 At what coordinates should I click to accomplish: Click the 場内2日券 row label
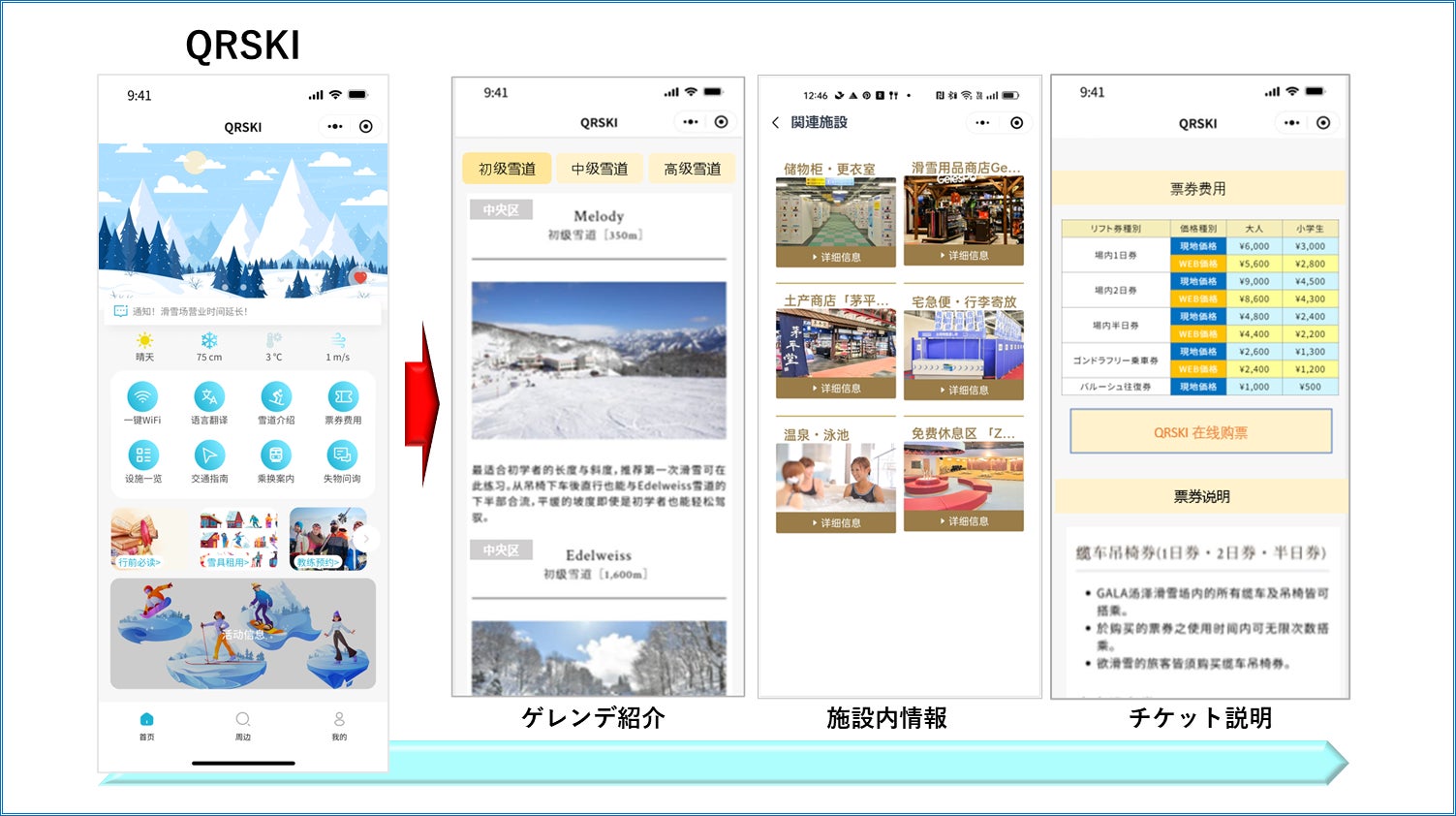click(1116, 290)
